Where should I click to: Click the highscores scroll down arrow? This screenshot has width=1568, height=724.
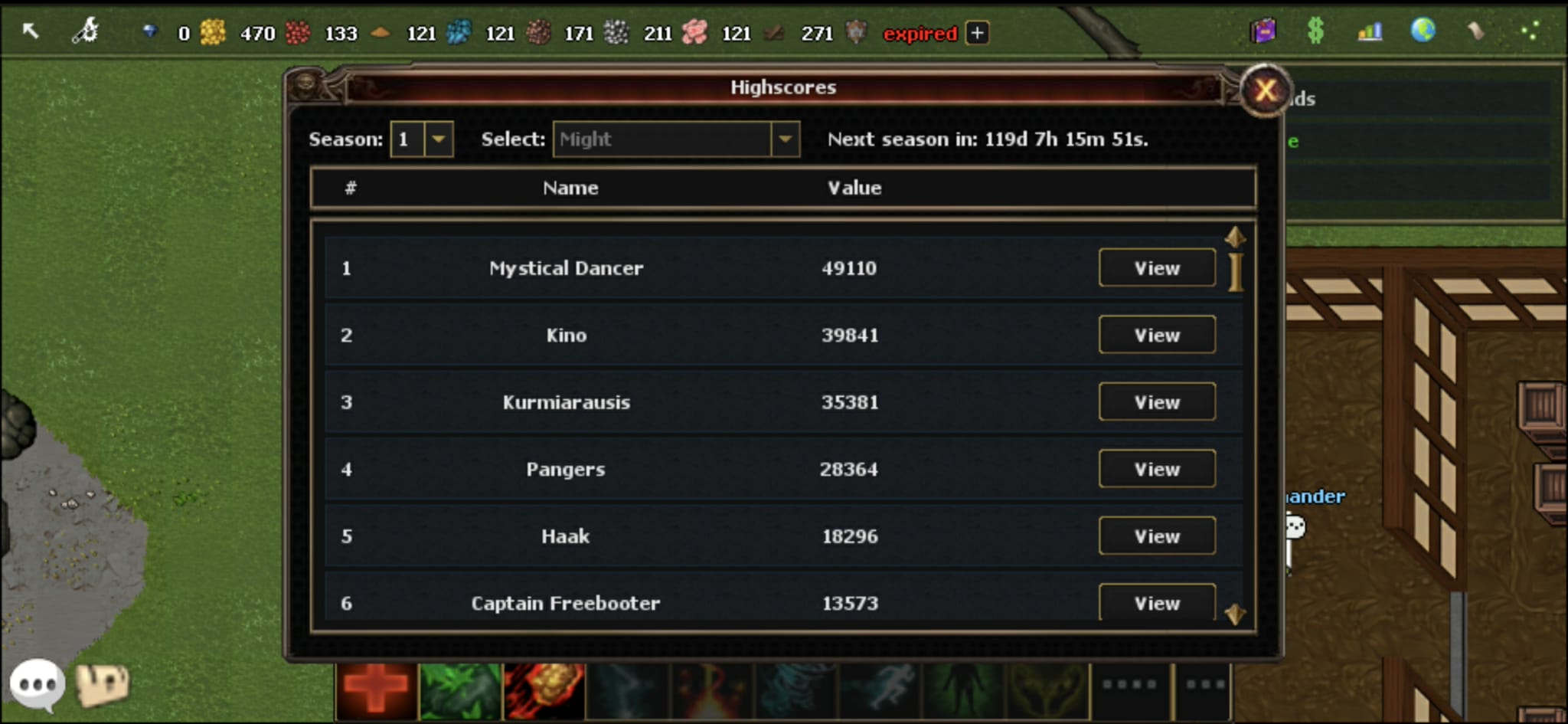1235,614
